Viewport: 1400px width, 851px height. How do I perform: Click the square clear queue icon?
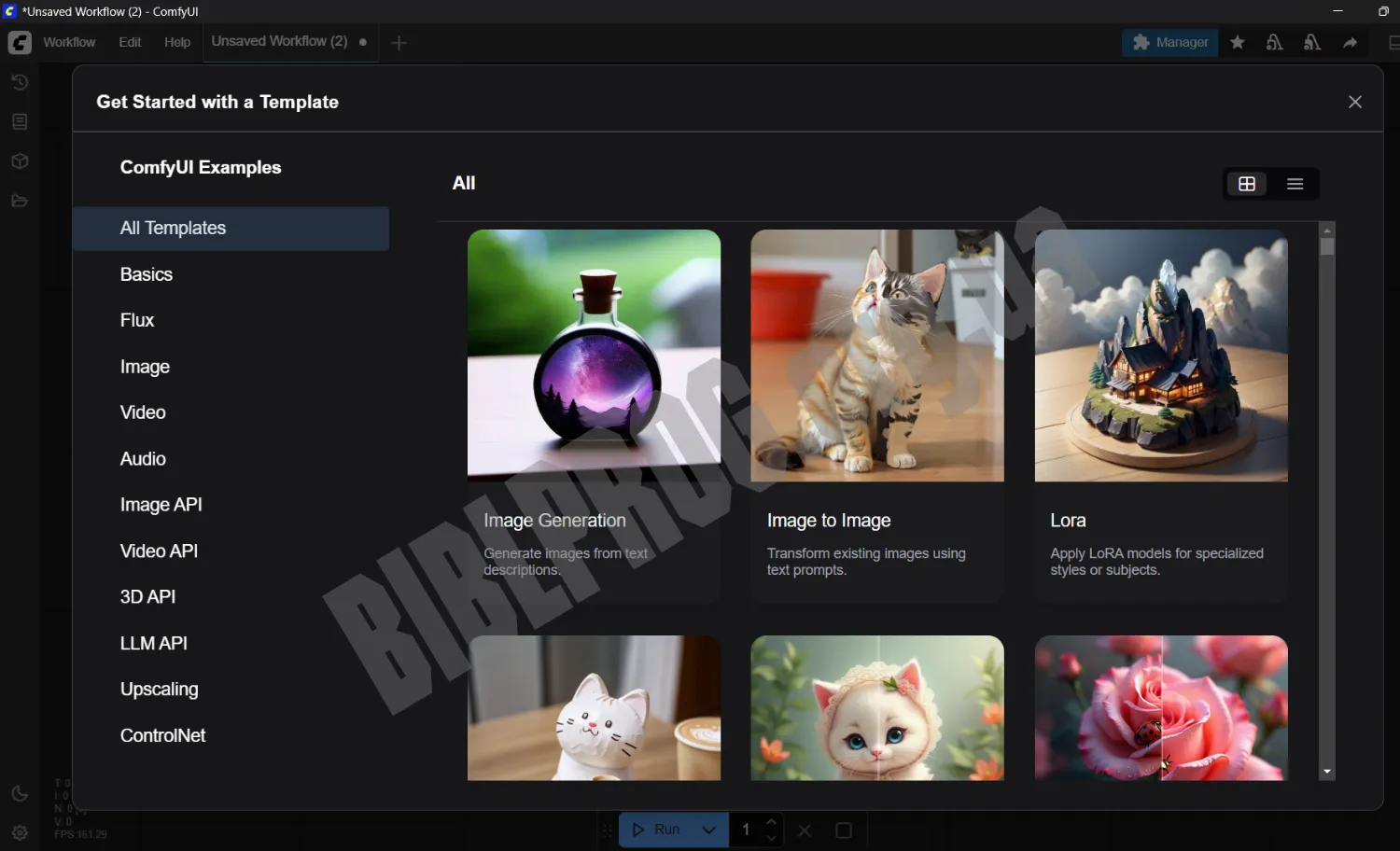click(844, 830)
